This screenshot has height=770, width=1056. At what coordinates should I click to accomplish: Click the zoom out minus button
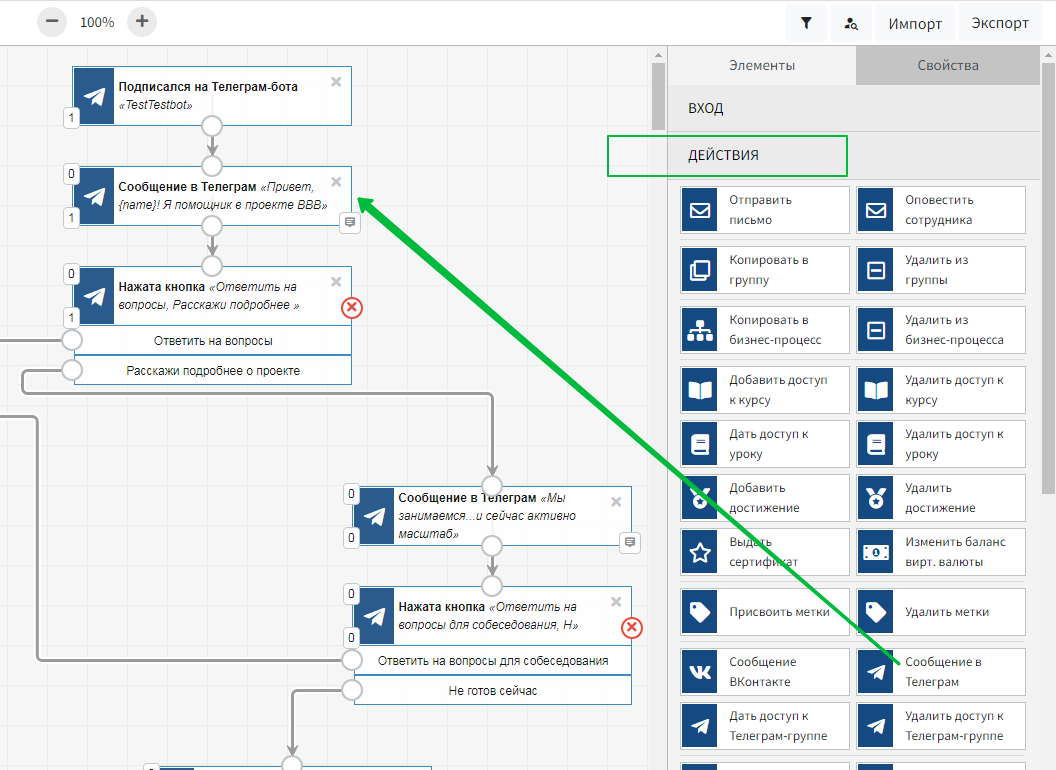tap(53, 21)
